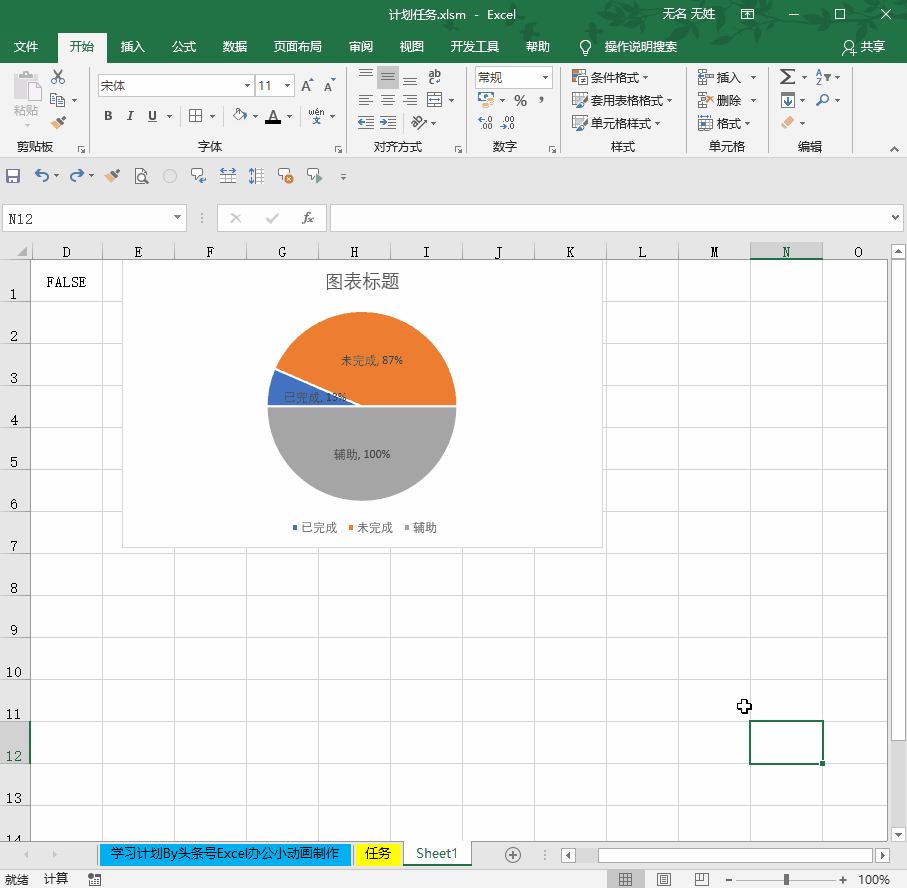Toggle top vertical alignment

(366, 74)
